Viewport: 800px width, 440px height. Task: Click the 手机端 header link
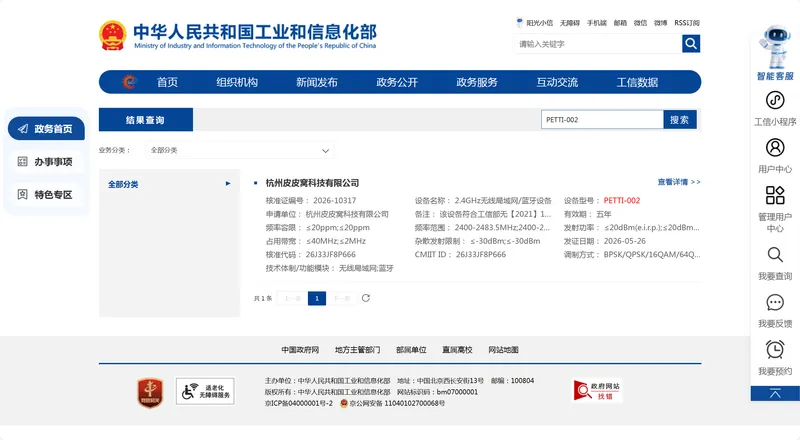pyautogui.click(x=596, y=23)
